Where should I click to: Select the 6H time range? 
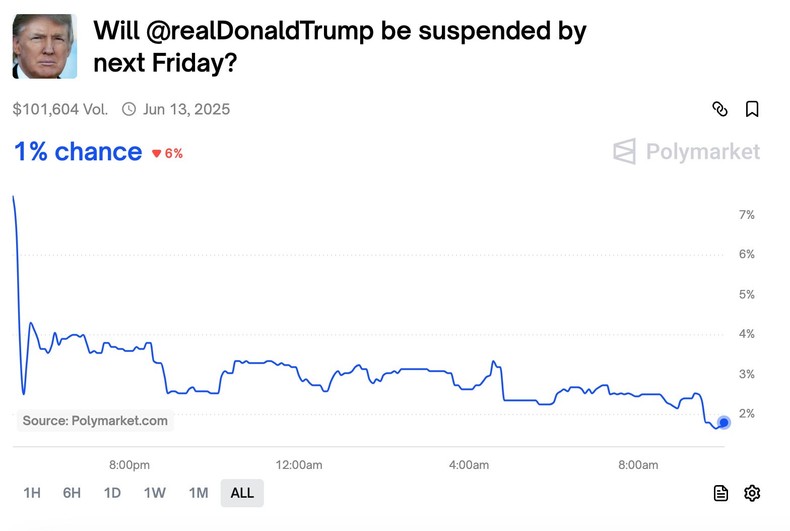[72, 492]
